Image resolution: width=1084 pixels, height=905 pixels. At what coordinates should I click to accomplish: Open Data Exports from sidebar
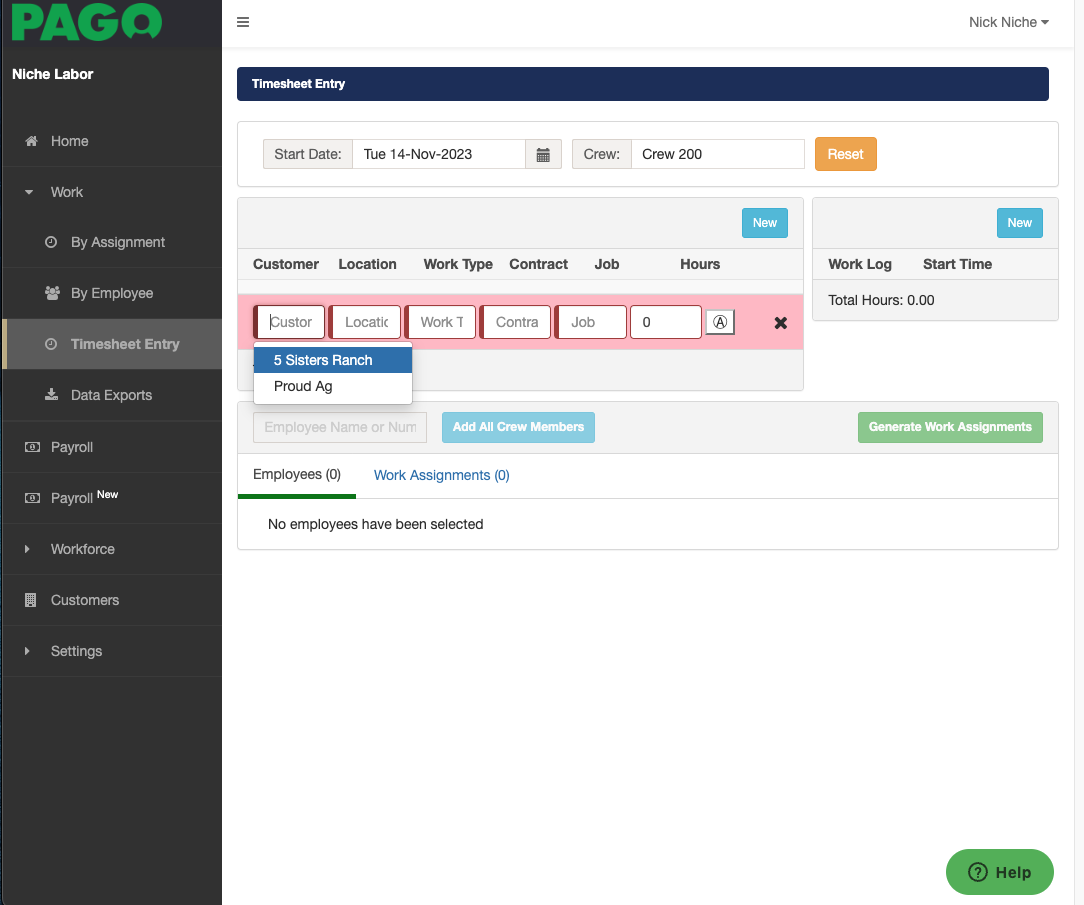point(111,395)
